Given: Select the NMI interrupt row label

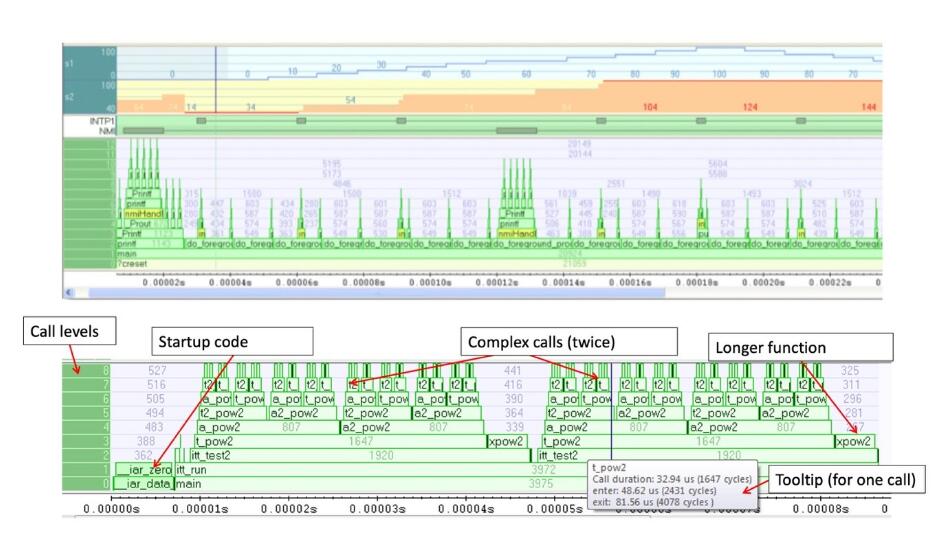Looking at the screenshot, I should [88, 131].
